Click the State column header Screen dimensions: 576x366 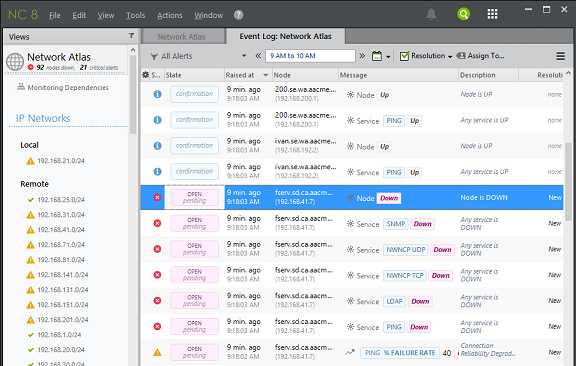click(194, 75)
